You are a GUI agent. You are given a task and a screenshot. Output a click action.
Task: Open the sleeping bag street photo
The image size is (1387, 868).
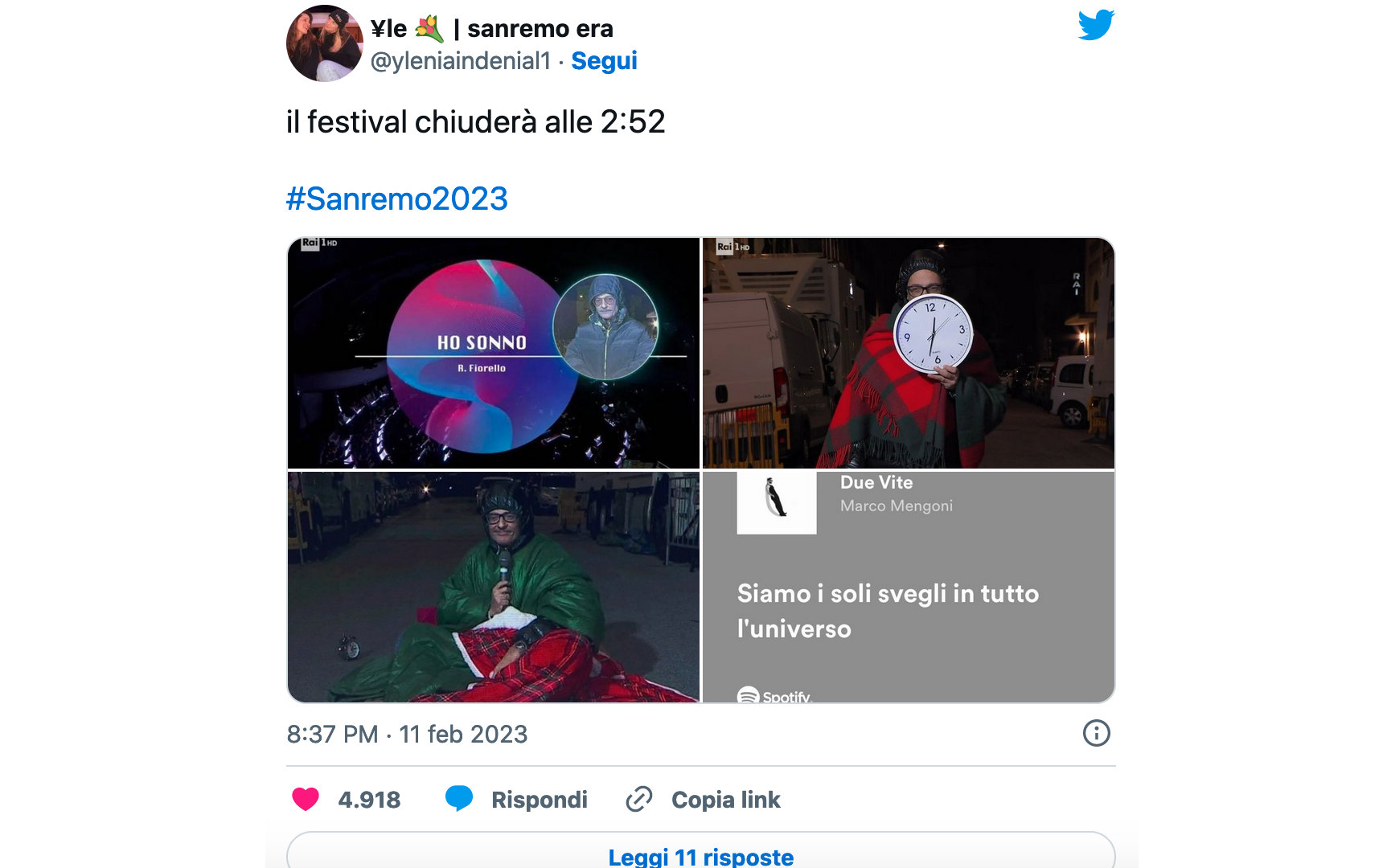coord(494,587)
